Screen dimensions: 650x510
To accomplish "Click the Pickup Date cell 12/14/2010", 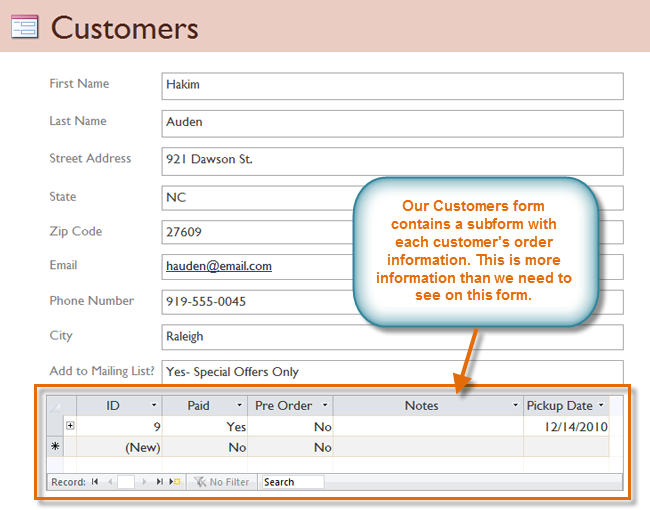I will [566, 426].
